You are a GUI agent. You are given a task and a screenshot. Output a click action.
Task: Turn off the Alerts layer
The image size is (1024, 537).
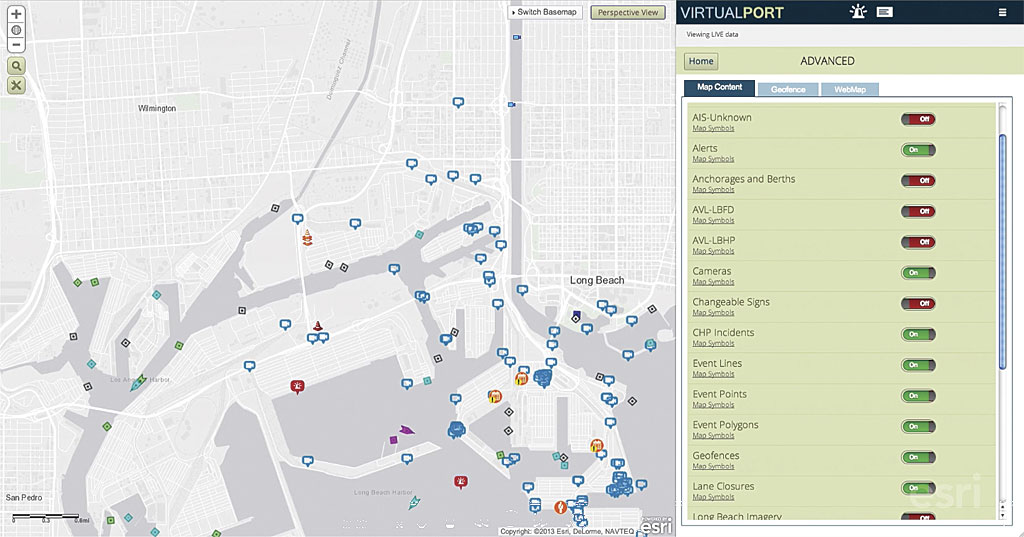tap(918, 150)
